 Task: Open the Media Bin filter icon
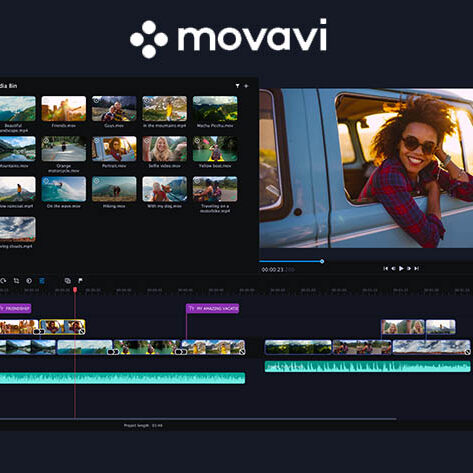(237, 86)
